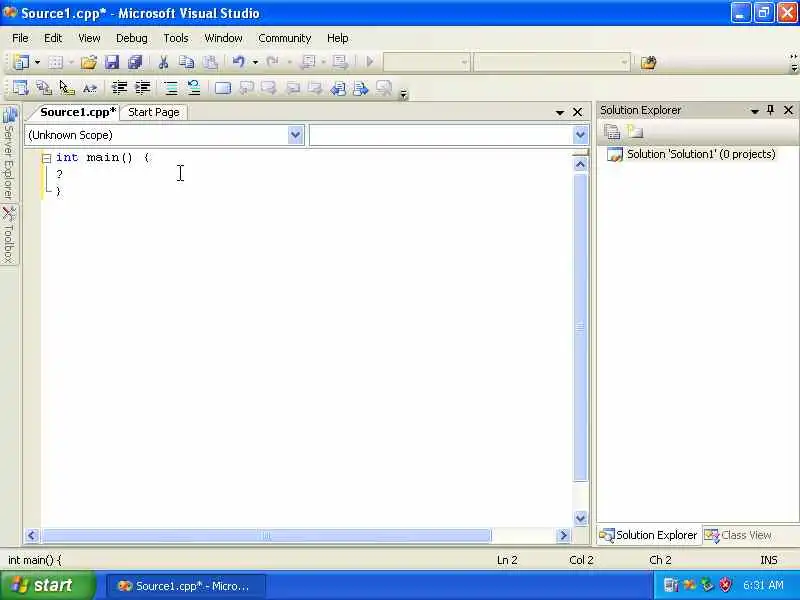Click the horizontal scrollbar right arrow
Image resolution: width=800 pixels, height=600 pixels.
click(563, 535)
